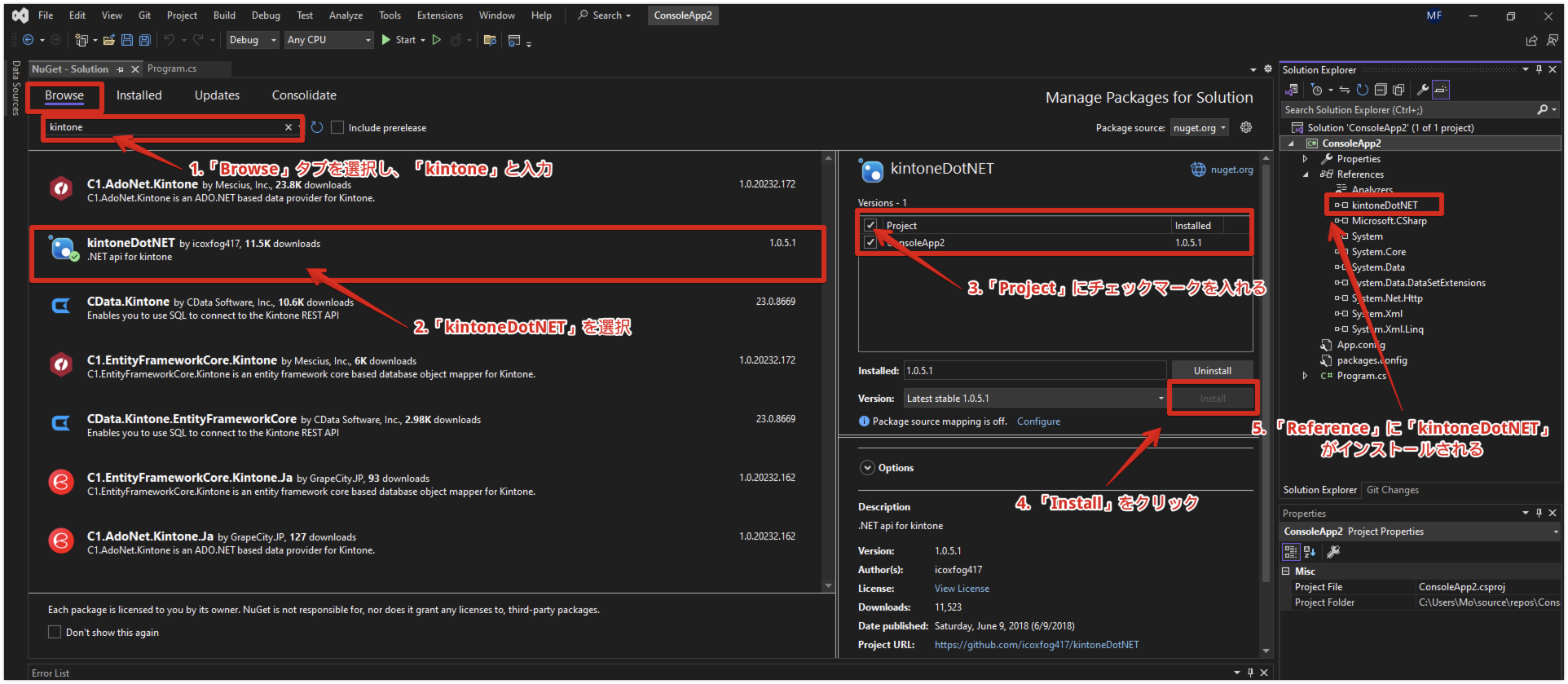Open the Extensions menu
This screenshot has width=1568, height=684.
439,15
